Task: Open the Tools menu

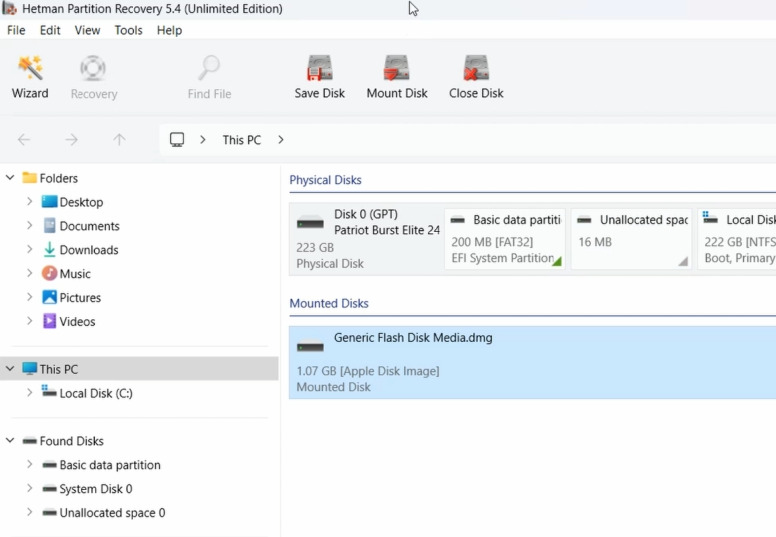Action: pos(128,30)
